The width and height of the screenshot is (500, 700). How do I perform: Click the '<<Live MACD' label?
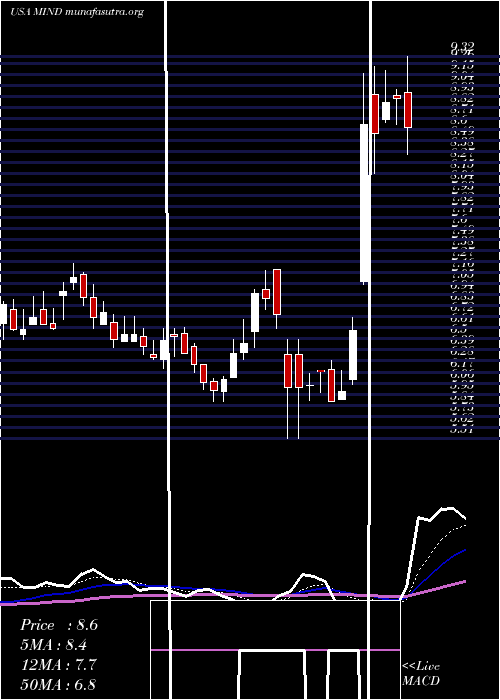click(421, 673)
